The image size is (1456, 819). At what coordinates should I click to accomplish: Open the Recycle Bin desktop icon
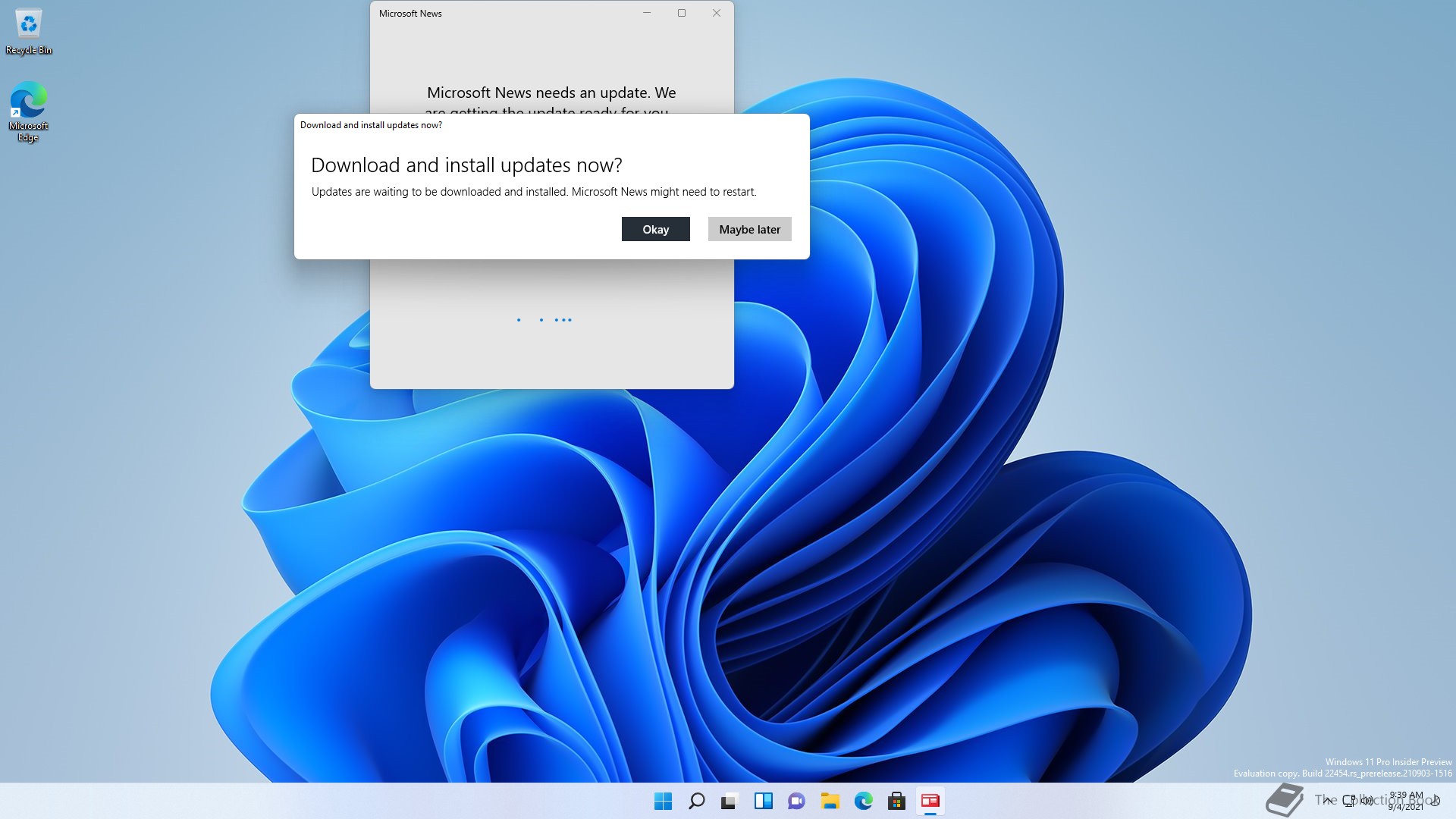point(29,32)
